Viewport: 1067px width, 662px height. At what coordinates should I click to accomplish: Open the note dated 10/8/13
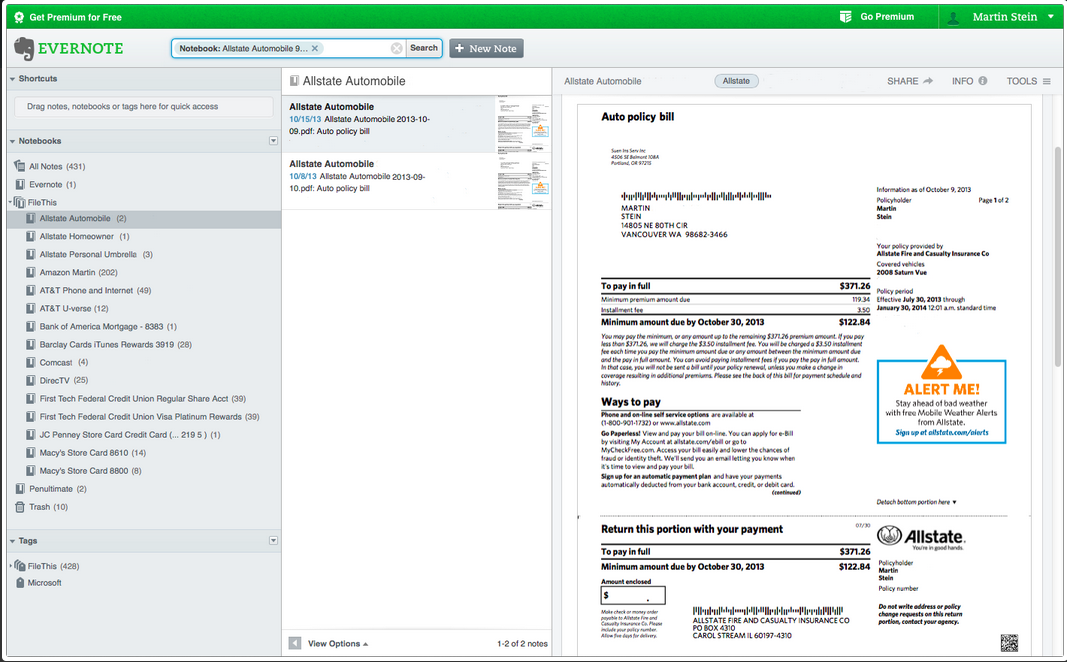click(416, 181)
